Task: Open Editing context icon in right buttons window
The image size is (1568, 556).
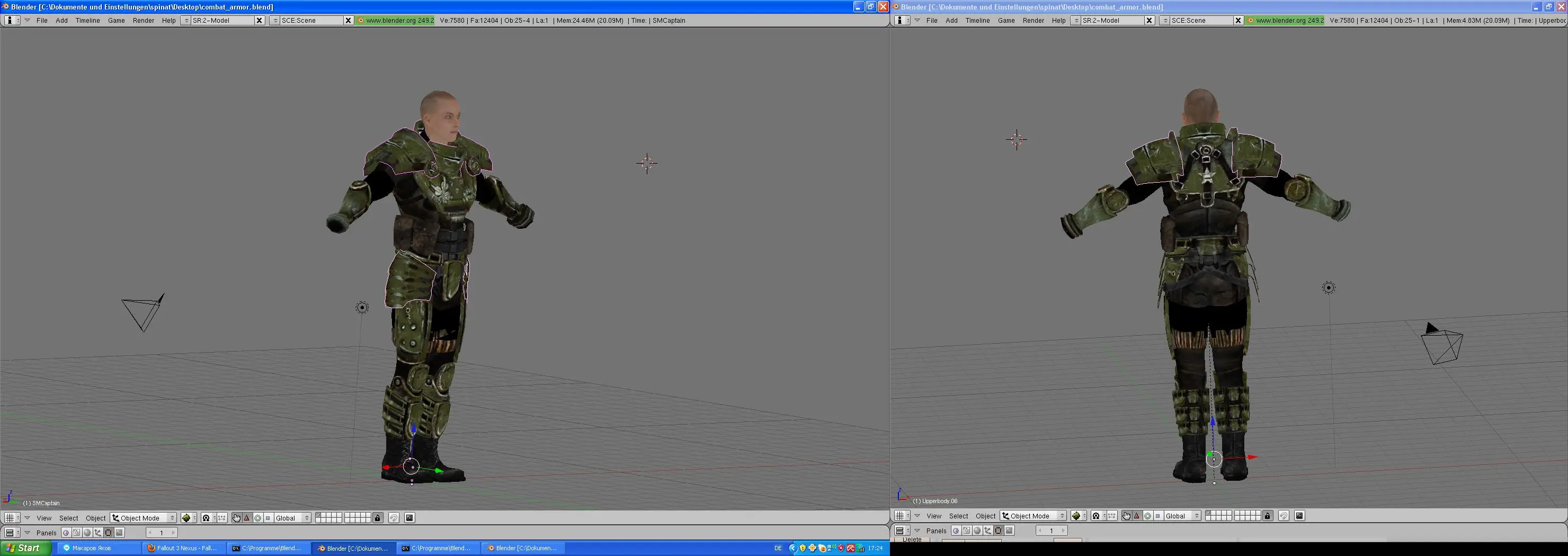Action: (x=998, y=531)
